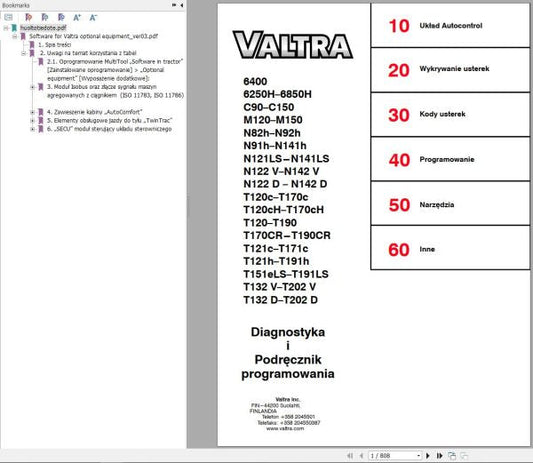Viewport: 533px width, 463px height.
Task: Click the heading Diagnostyka
Action: [x=288, y=332]
